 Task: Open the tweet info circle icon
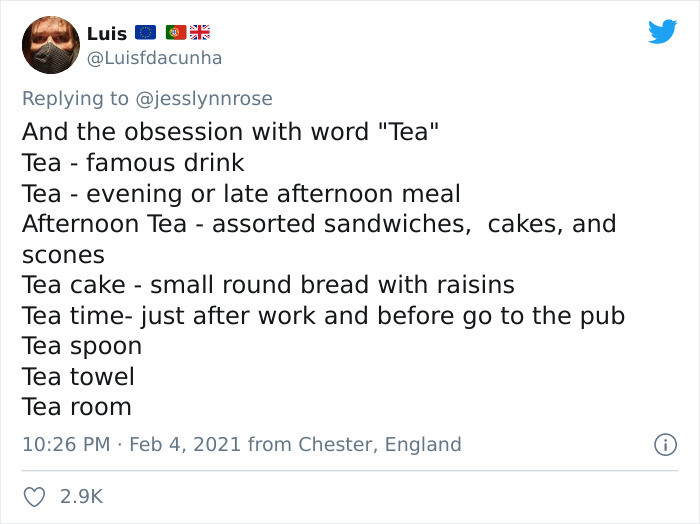665,444
